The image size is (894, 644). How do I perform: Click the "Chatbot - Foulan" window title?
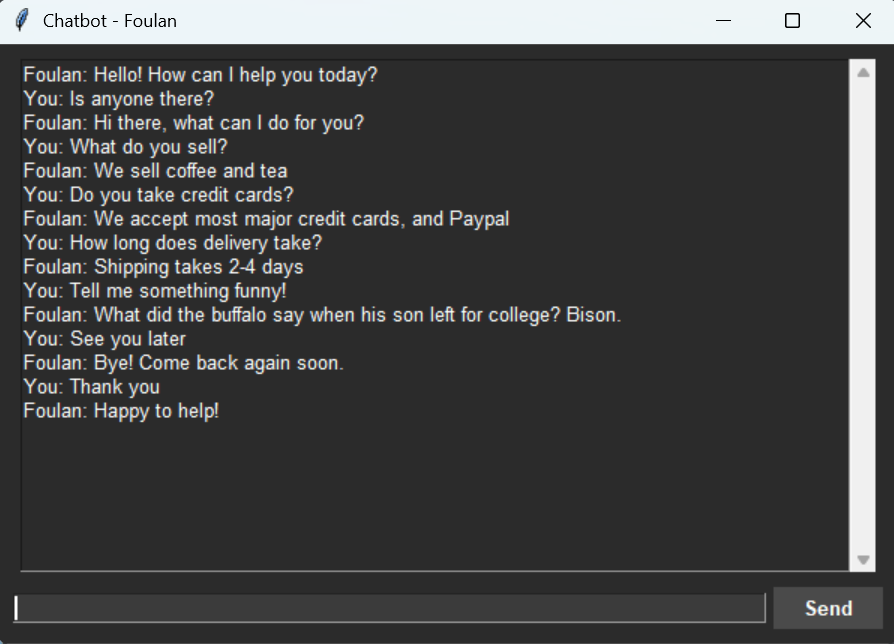click(110, 21)
